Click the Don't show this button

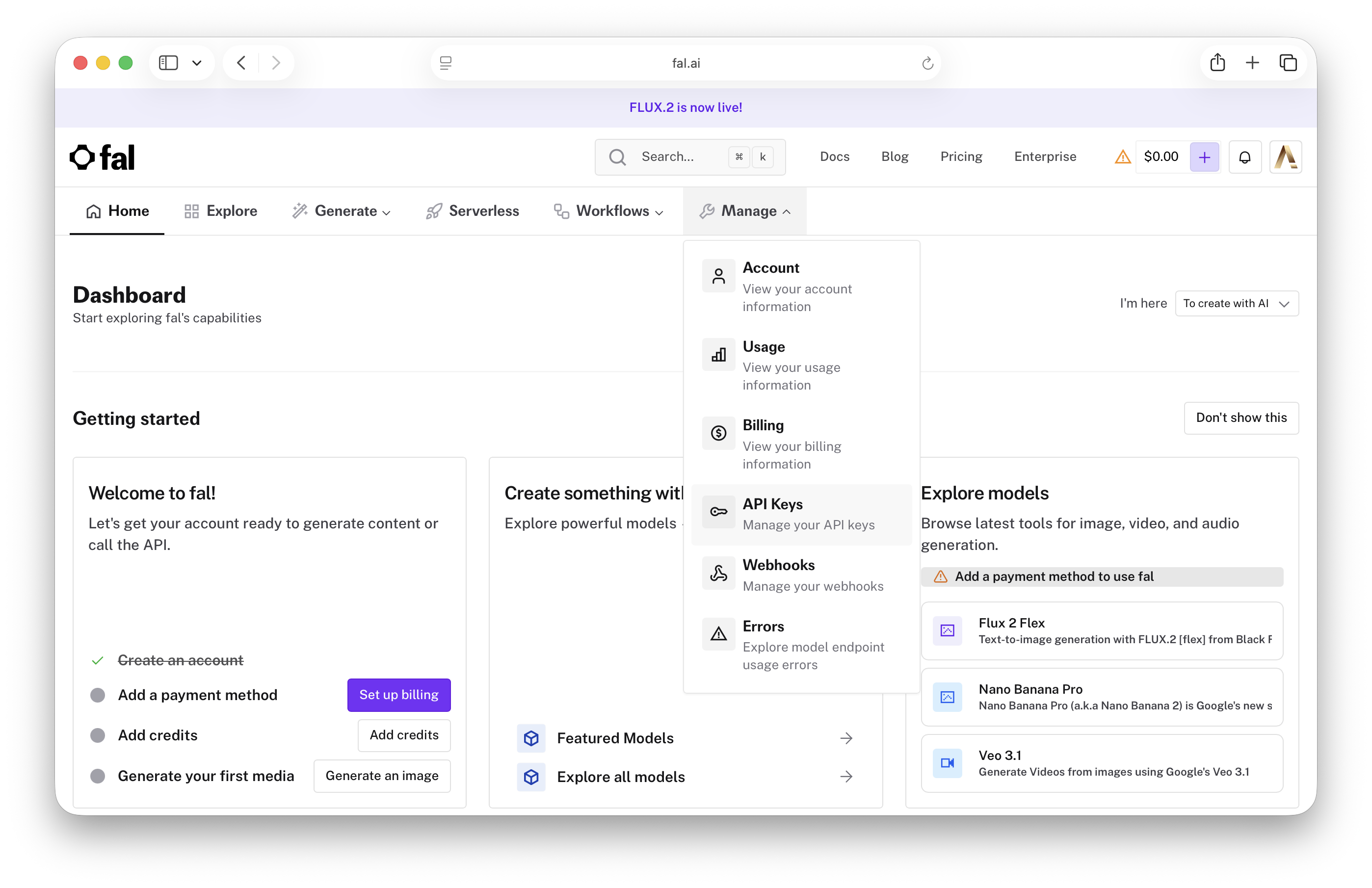1241,418
